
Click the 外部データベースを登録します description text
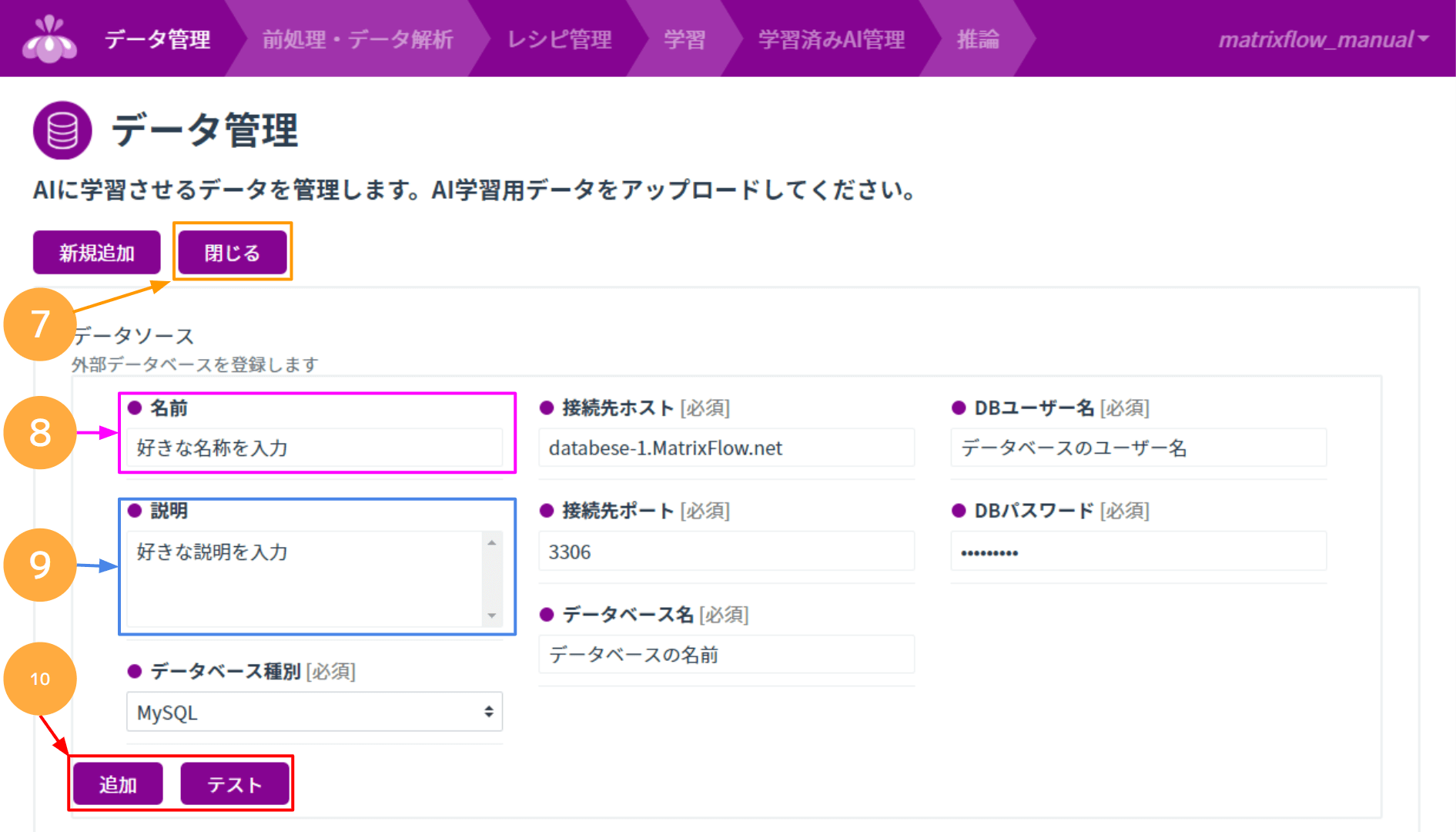(x=195, y=364)
